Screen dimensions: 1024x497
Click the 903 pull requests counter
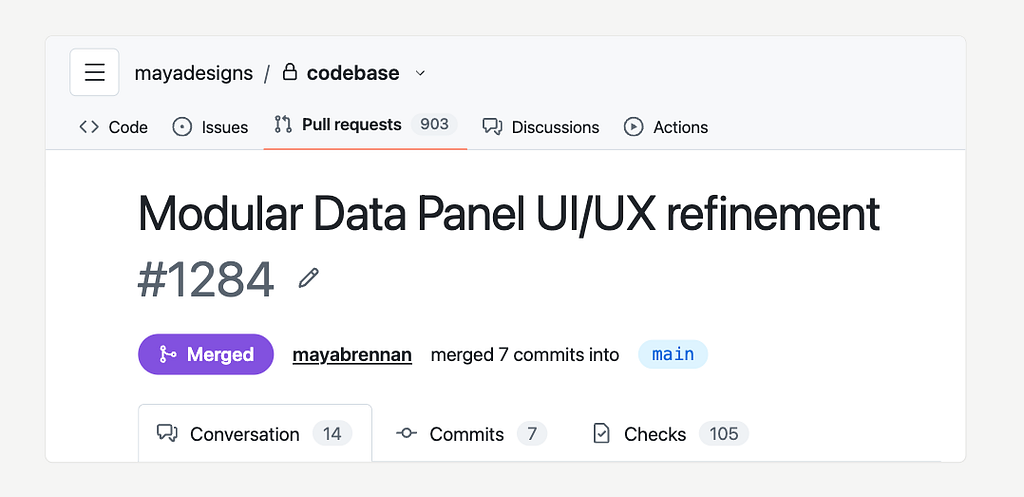tap(434, 124)
